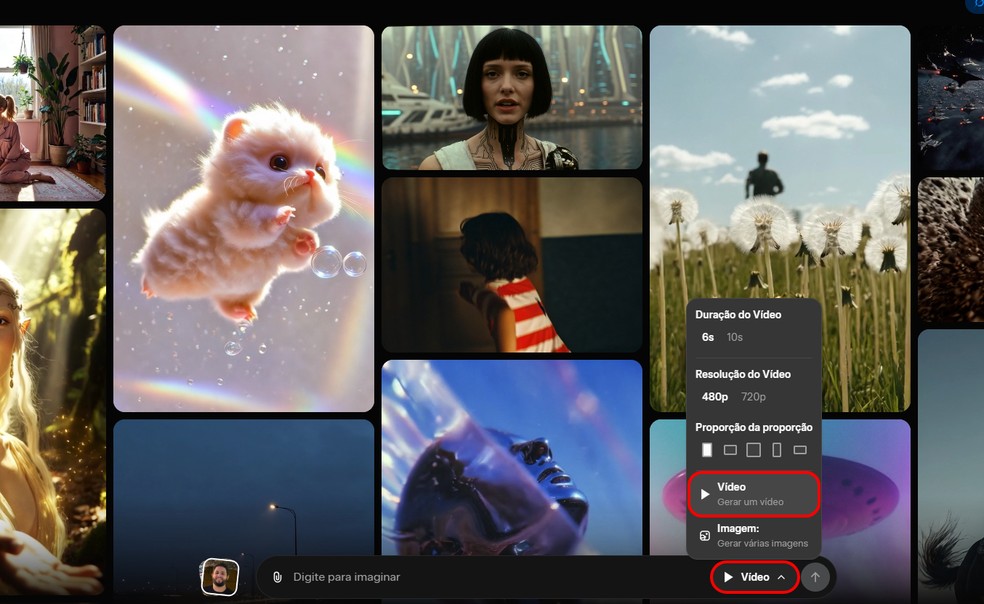Choose 720p video resolution

click(x=754, y=397)
